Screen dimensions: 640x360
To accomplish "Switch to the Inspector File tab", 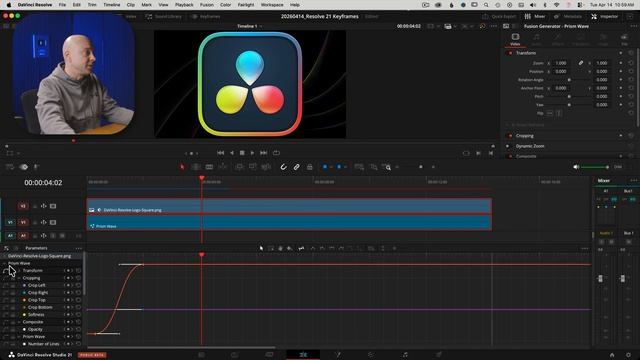I will click(x=624, y=39).
